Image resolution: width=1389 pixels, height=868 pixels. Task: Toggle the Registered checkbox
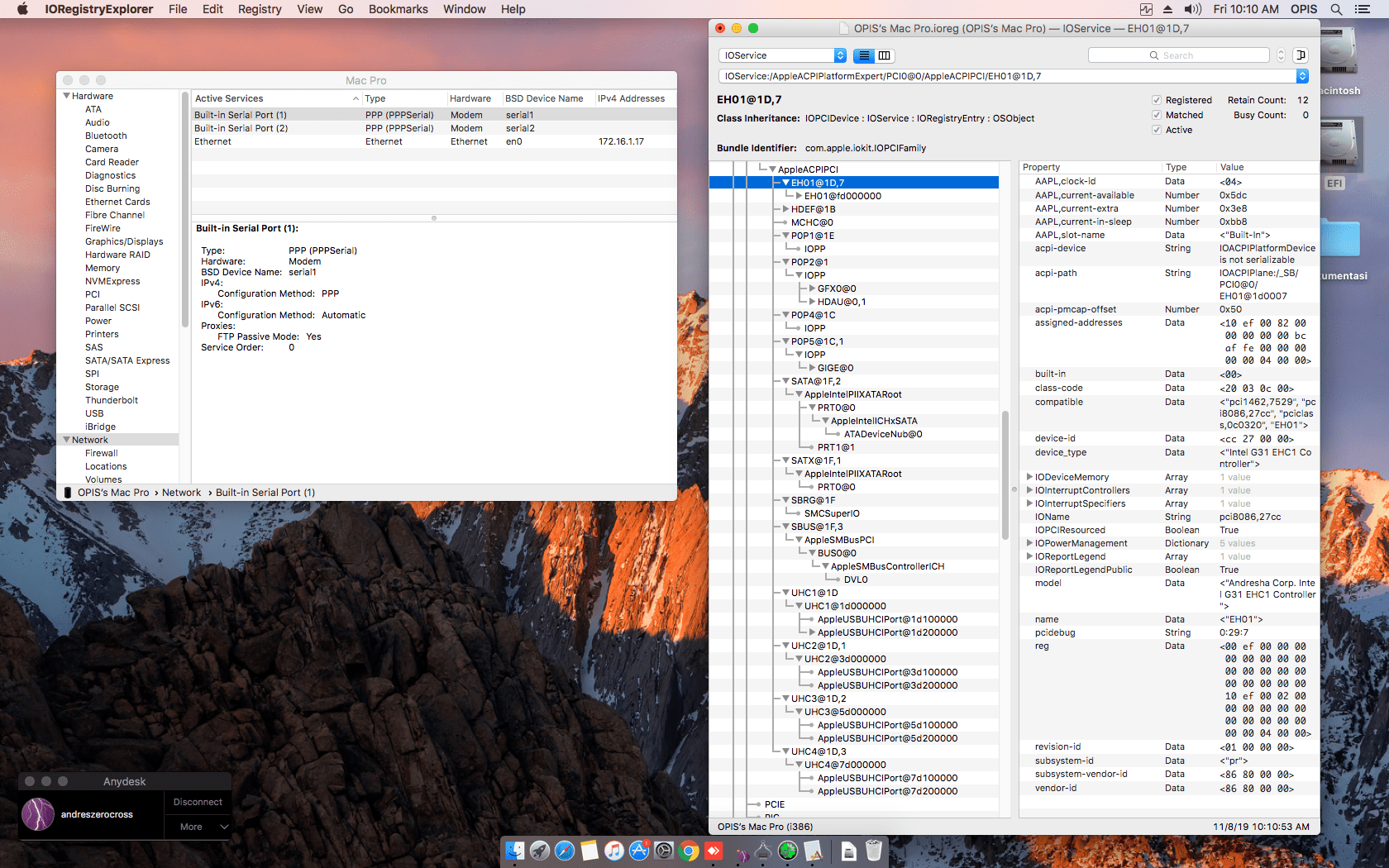(1157, 100)
